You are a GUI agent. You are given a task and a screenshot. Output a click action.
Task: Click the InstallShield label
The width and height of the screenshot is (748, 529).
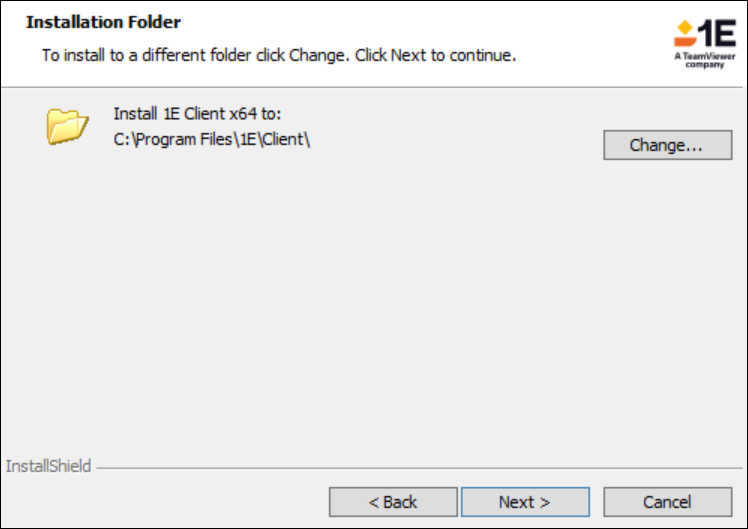[48, 466]
